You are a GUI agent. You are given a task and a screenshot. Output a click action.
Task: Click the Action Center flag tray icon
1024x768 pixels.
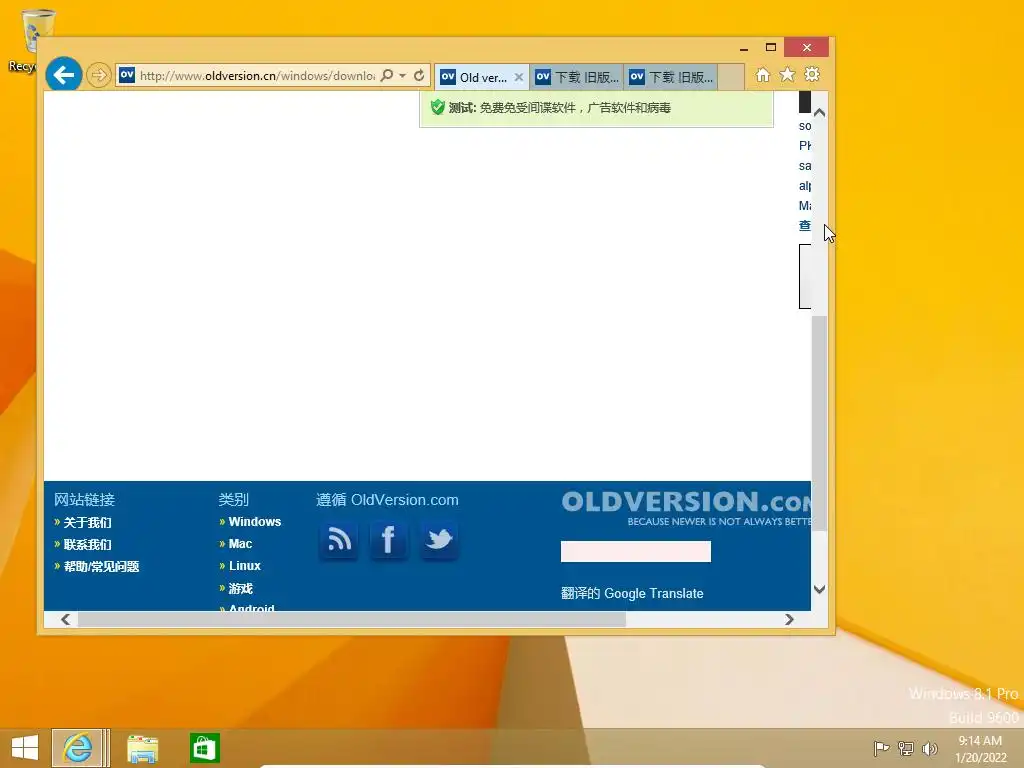pyautogui.click(x=881, y=748)
